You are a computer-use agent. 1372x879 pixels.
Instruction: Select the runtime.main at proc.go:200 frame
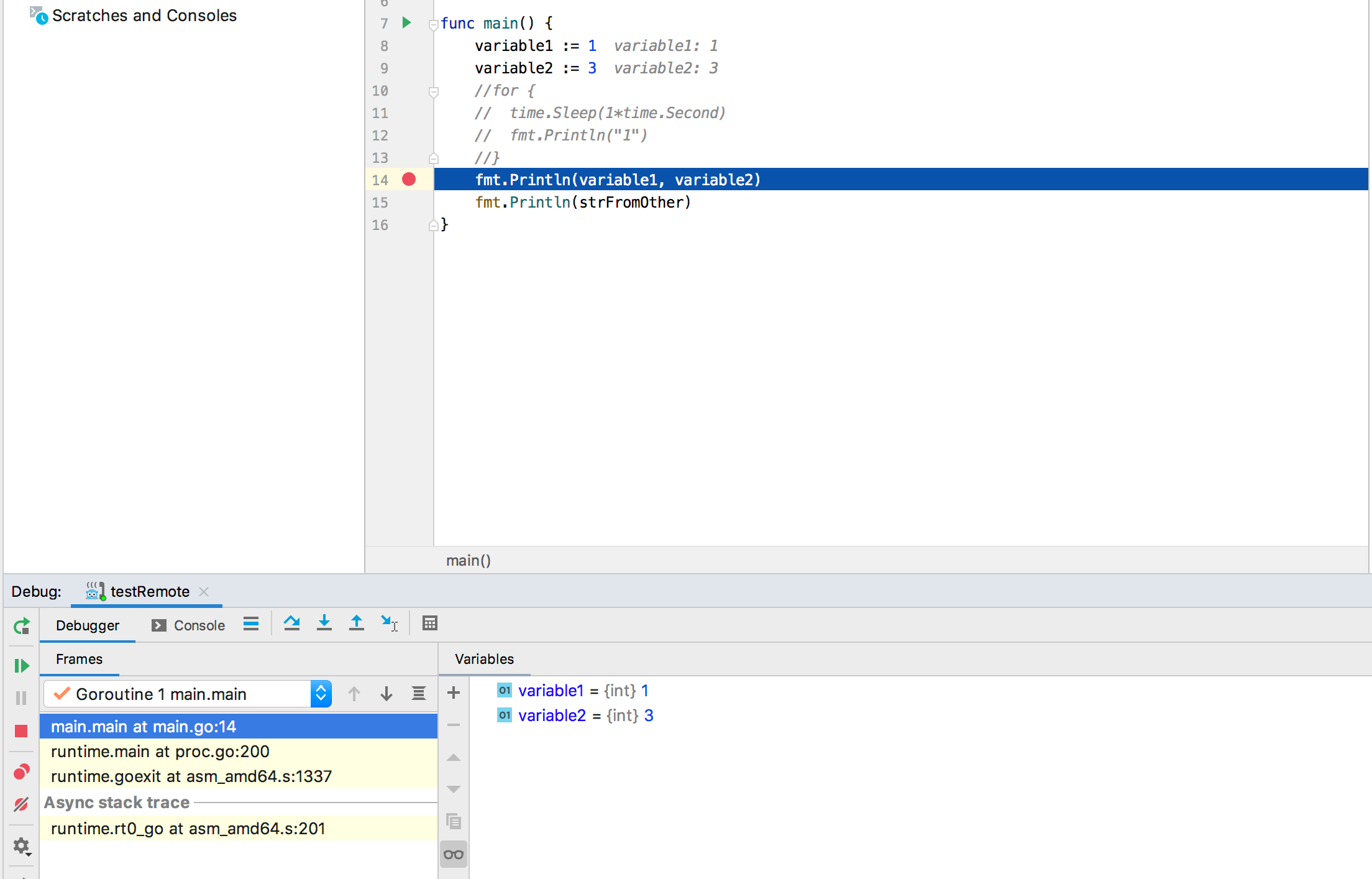[x=160, y=751]
